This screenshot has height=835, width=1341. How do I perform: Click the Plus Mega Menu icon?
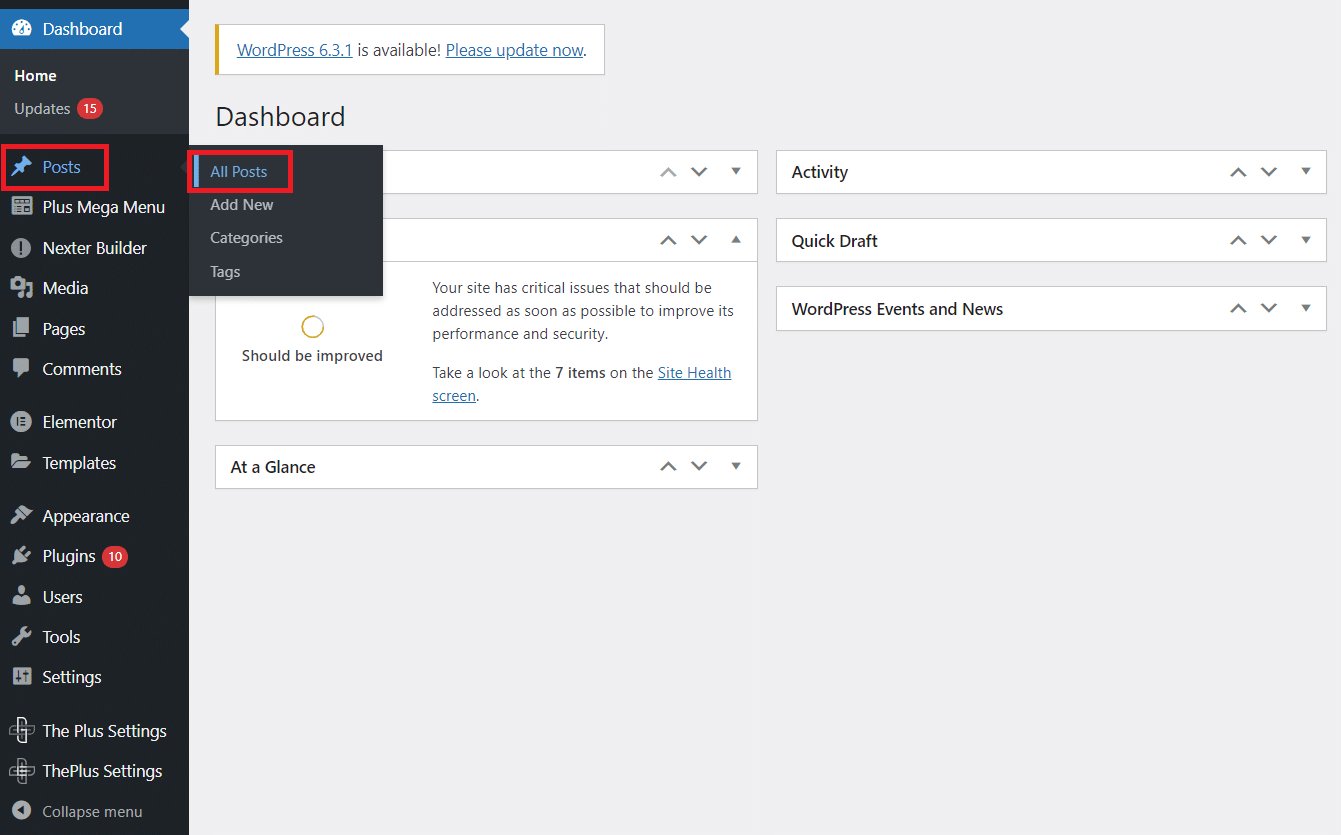[21, 207]
